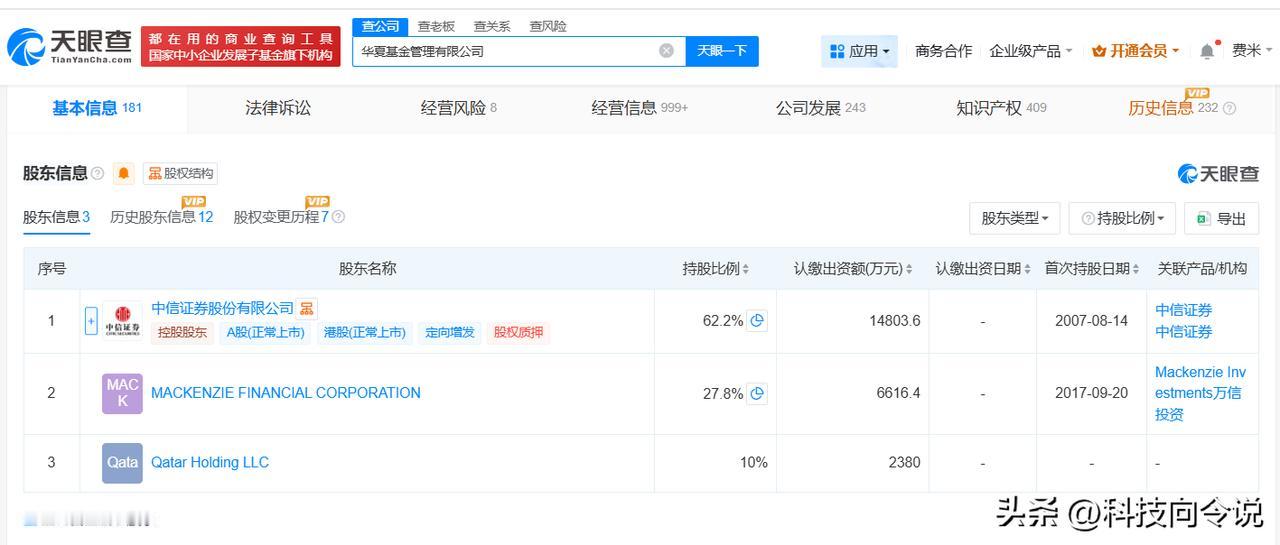The width and height of the screenshot is (1280, 545).
Task: Select the 查老板 search tab
Action: (x=436, y=26)
